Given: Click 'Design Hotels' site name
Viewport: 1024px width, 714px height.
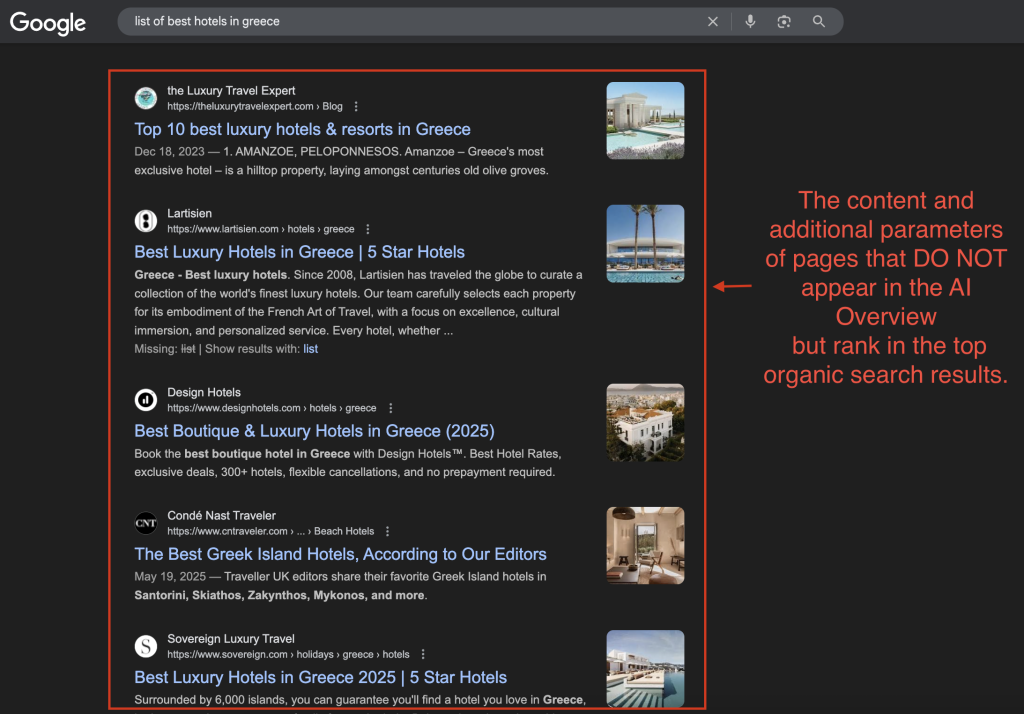Looking at the screenshot, I should pos(204,393).
